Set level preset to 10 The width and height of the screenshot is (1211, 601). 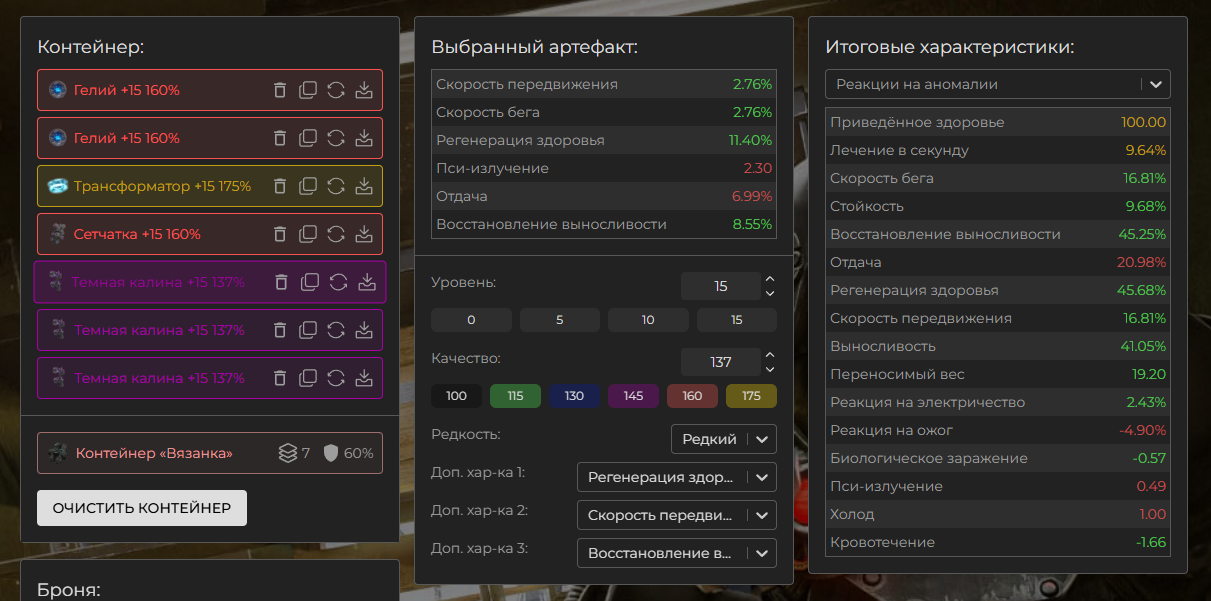pyautogui.click(x=648, y=320)
